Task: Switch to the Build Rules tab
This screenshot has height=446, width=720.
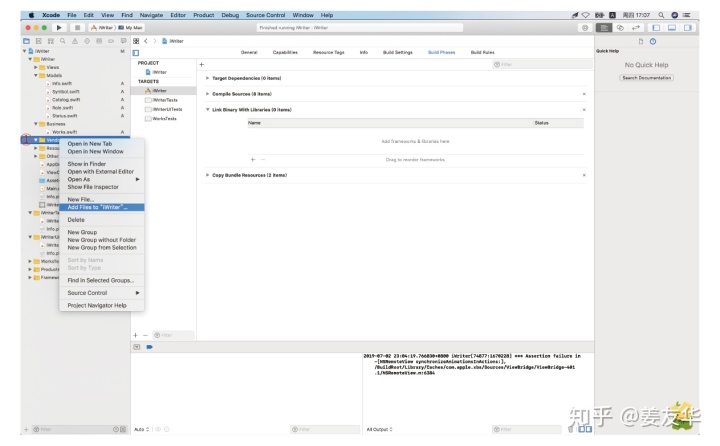Action: point(483,52)
